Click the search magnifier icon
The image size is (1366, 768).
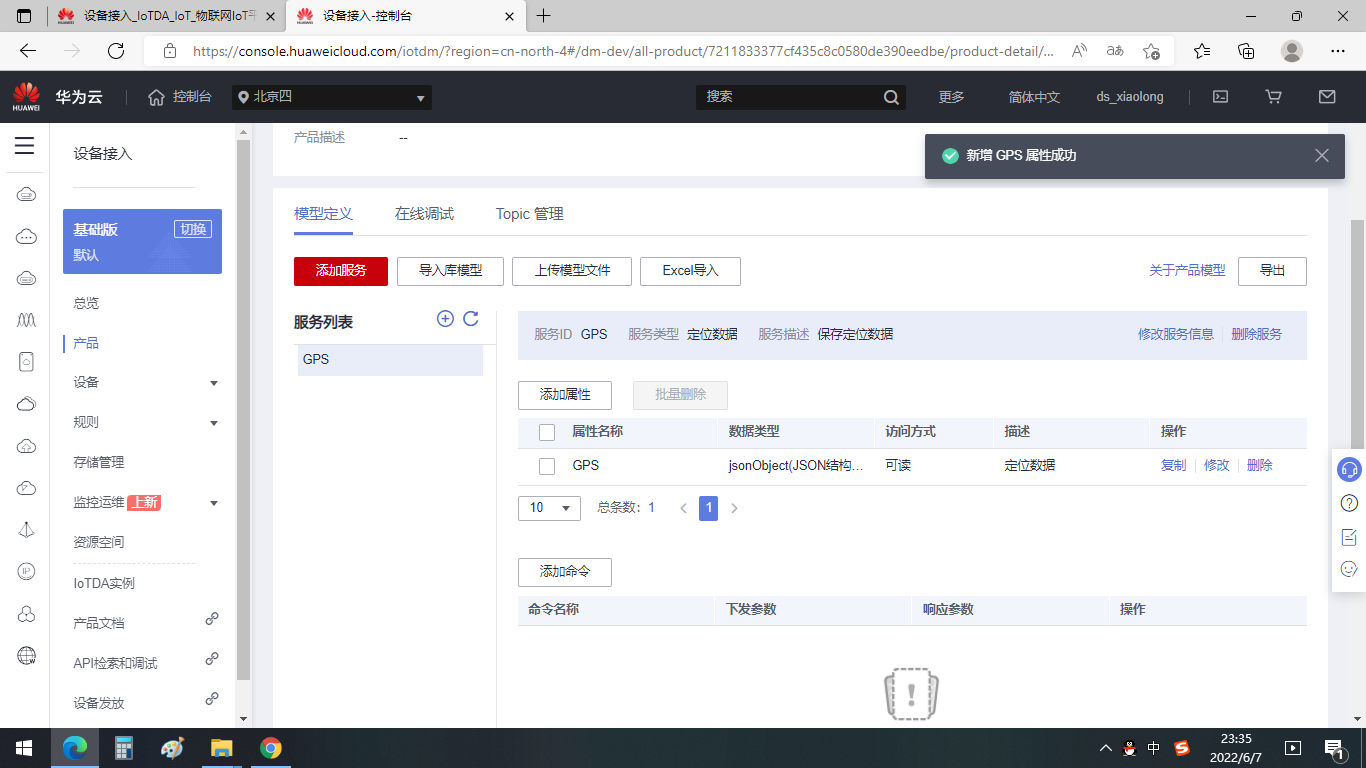point(891,97)
